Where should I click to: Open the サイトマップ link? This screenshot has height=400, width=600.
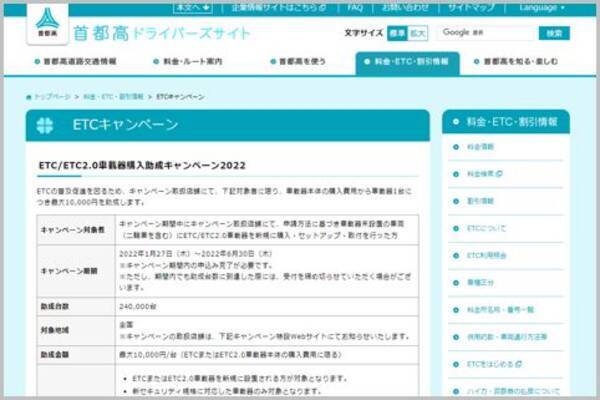(x=471, y=7)
